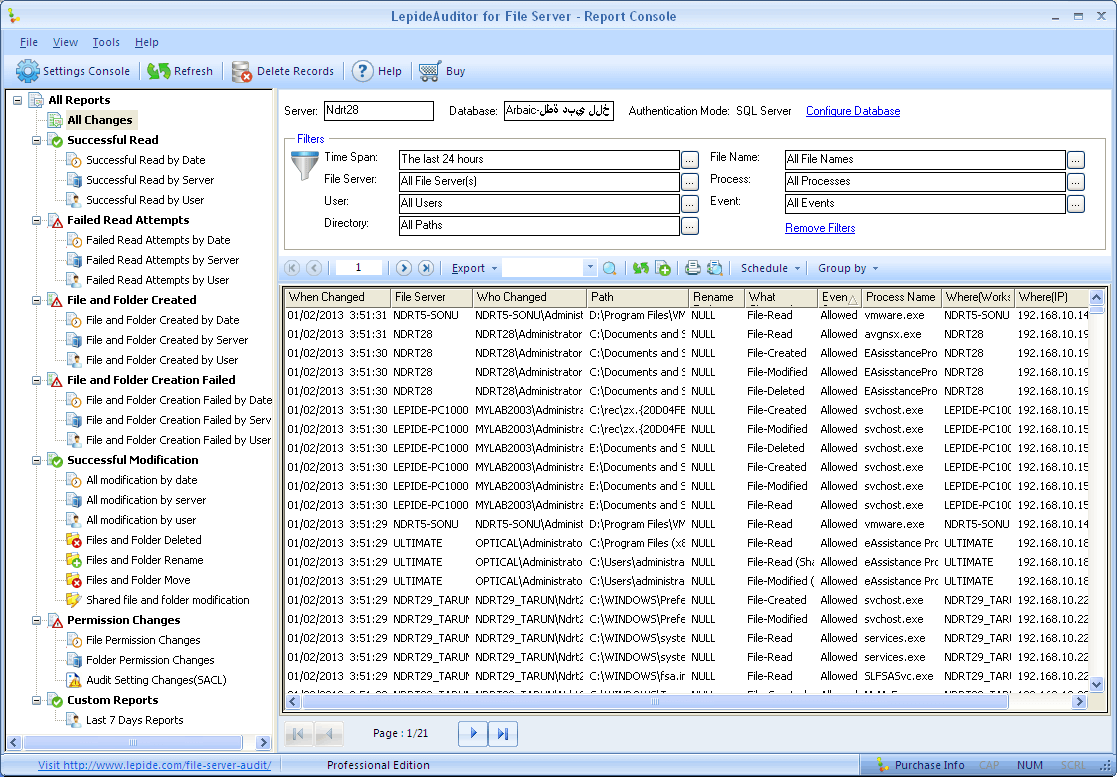The image size is (1117, 777).
Task: Select All modification by user
Action: tap(141, 521)
